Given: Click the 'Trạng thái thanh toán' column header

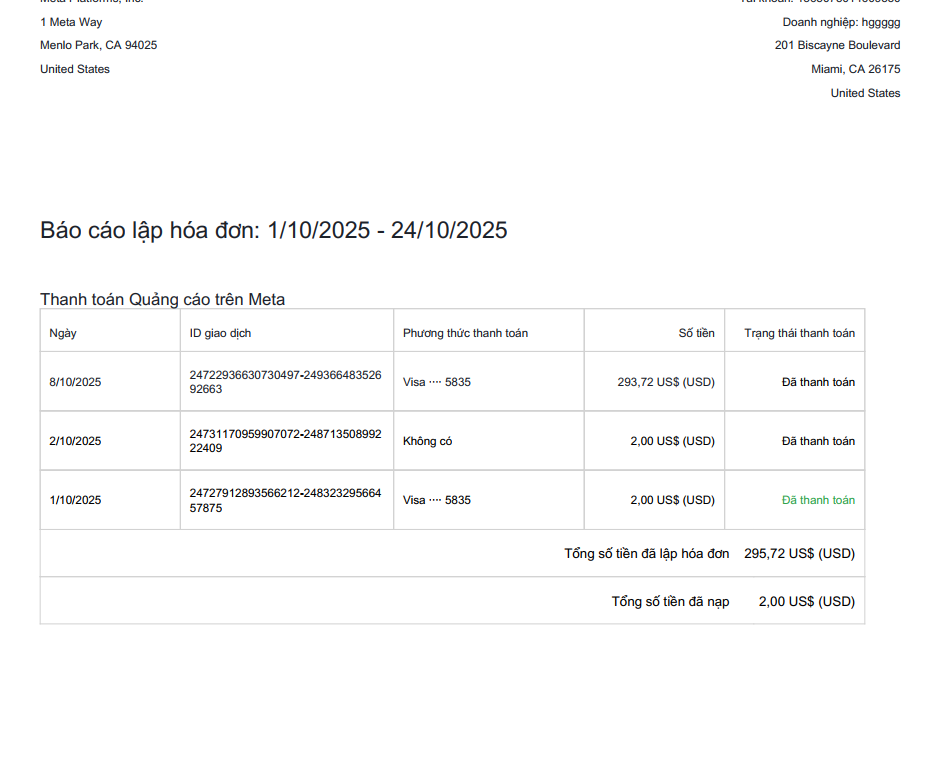Looking at the screenshot, I should click(800, 334).
